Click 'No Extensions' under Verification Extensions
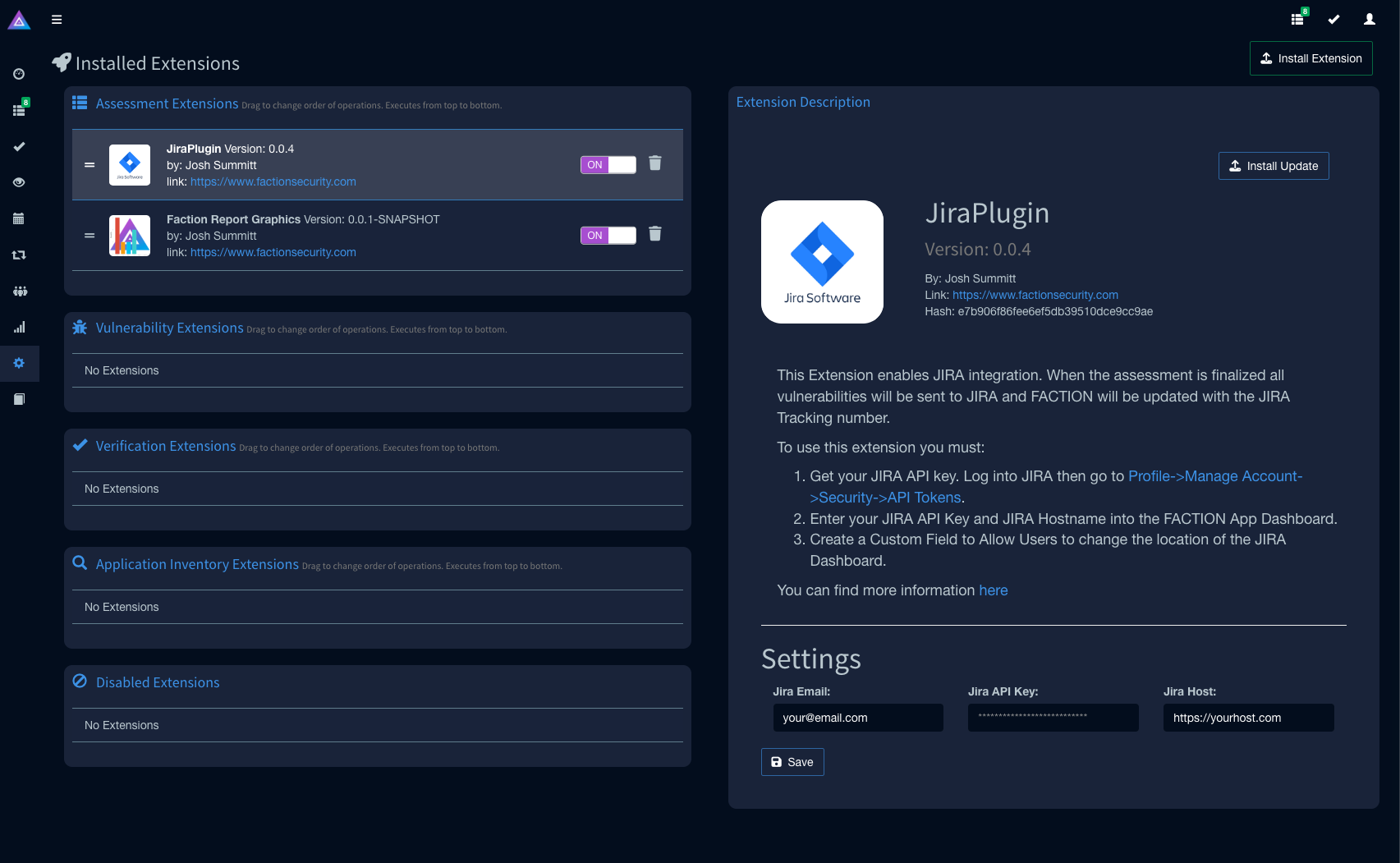This screenshot has width=1400, height=863. point(122,489)
